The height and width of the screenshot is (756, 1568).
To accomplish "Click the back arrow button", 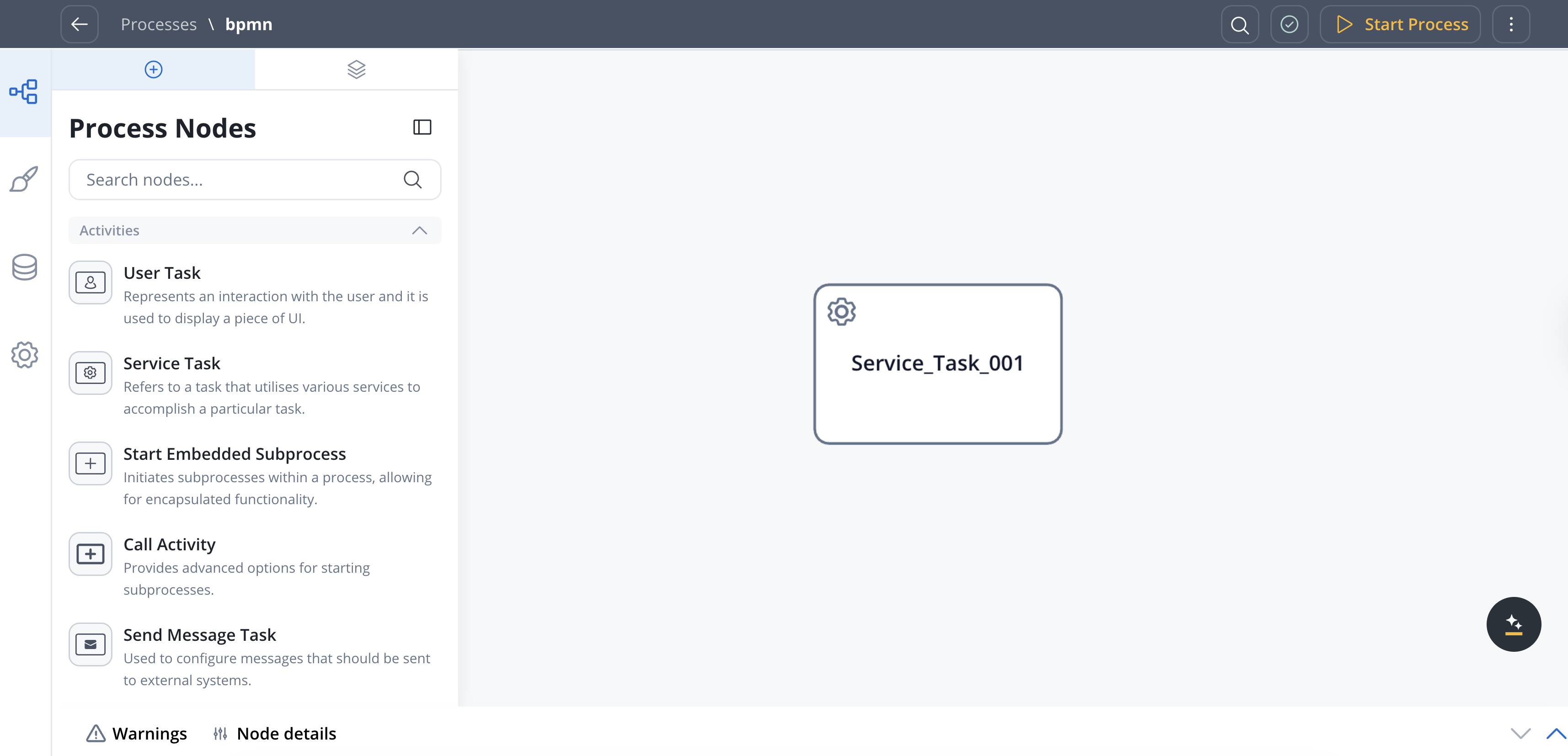I will pos(80,24).
